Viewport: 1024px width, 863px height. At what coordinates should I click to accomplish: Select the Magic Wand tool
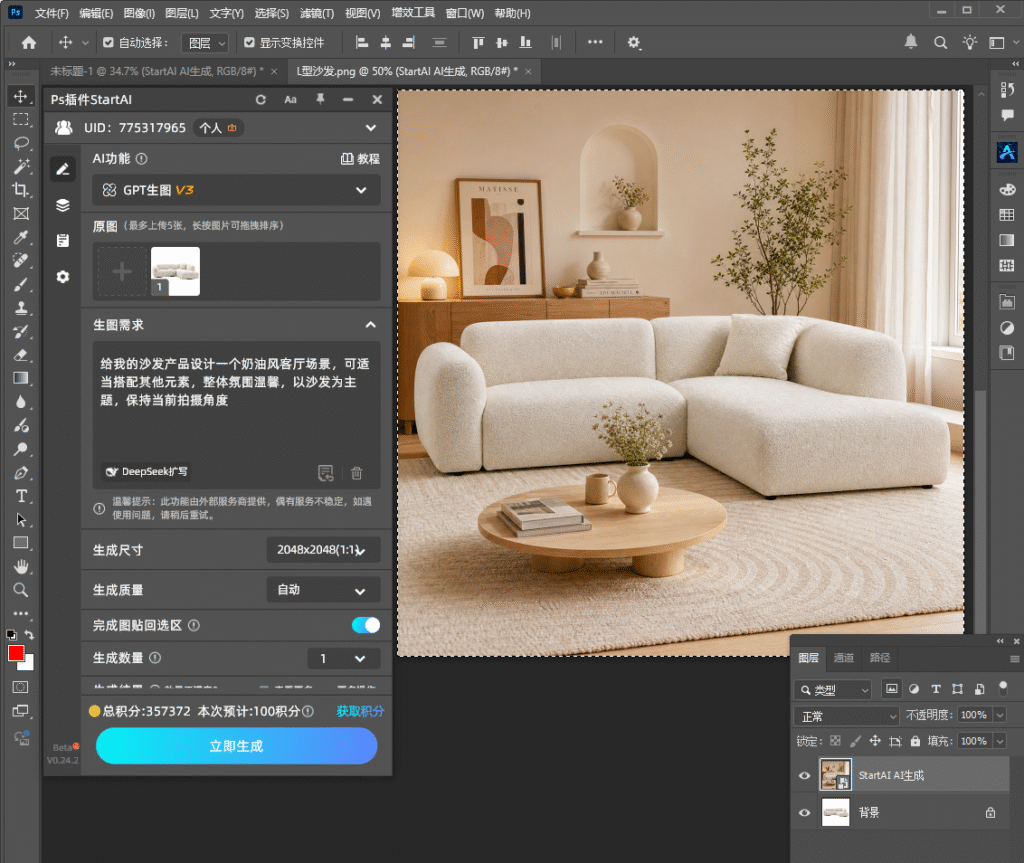(21, 167)
